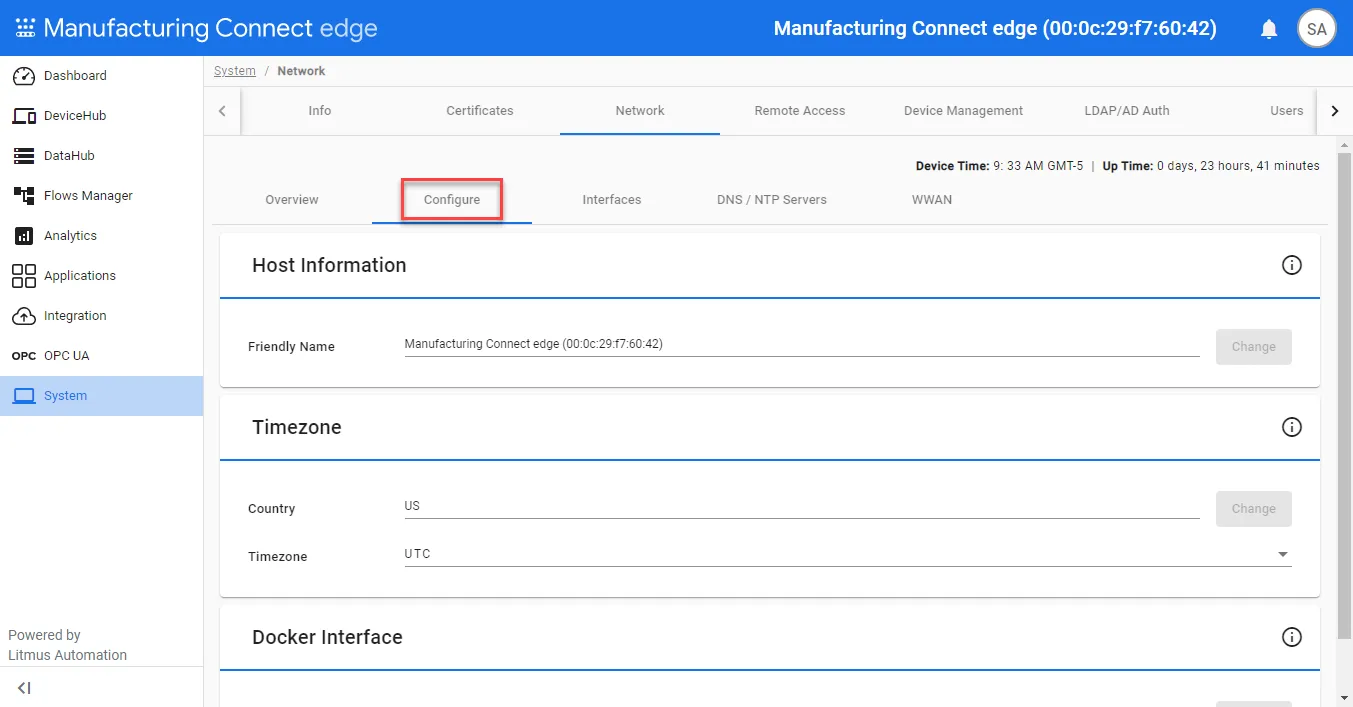
Task: Click Change button for Country
Action: coord(1254,509)
